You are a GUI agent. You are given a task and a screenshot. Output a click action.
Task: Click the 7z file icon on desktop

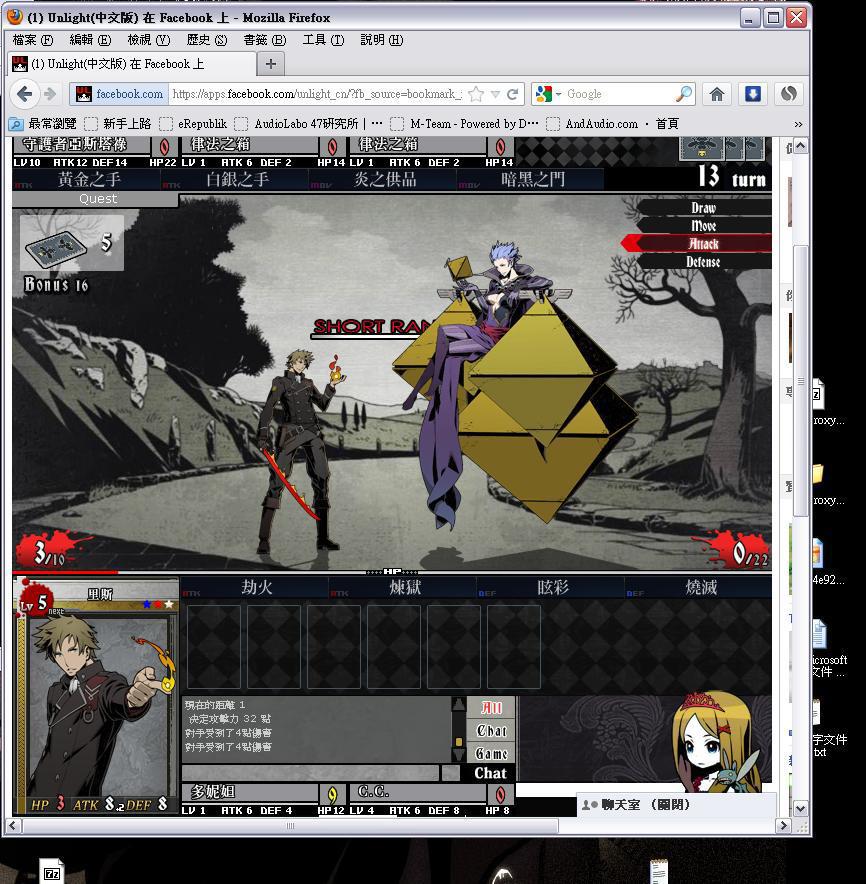click(52, 872)
